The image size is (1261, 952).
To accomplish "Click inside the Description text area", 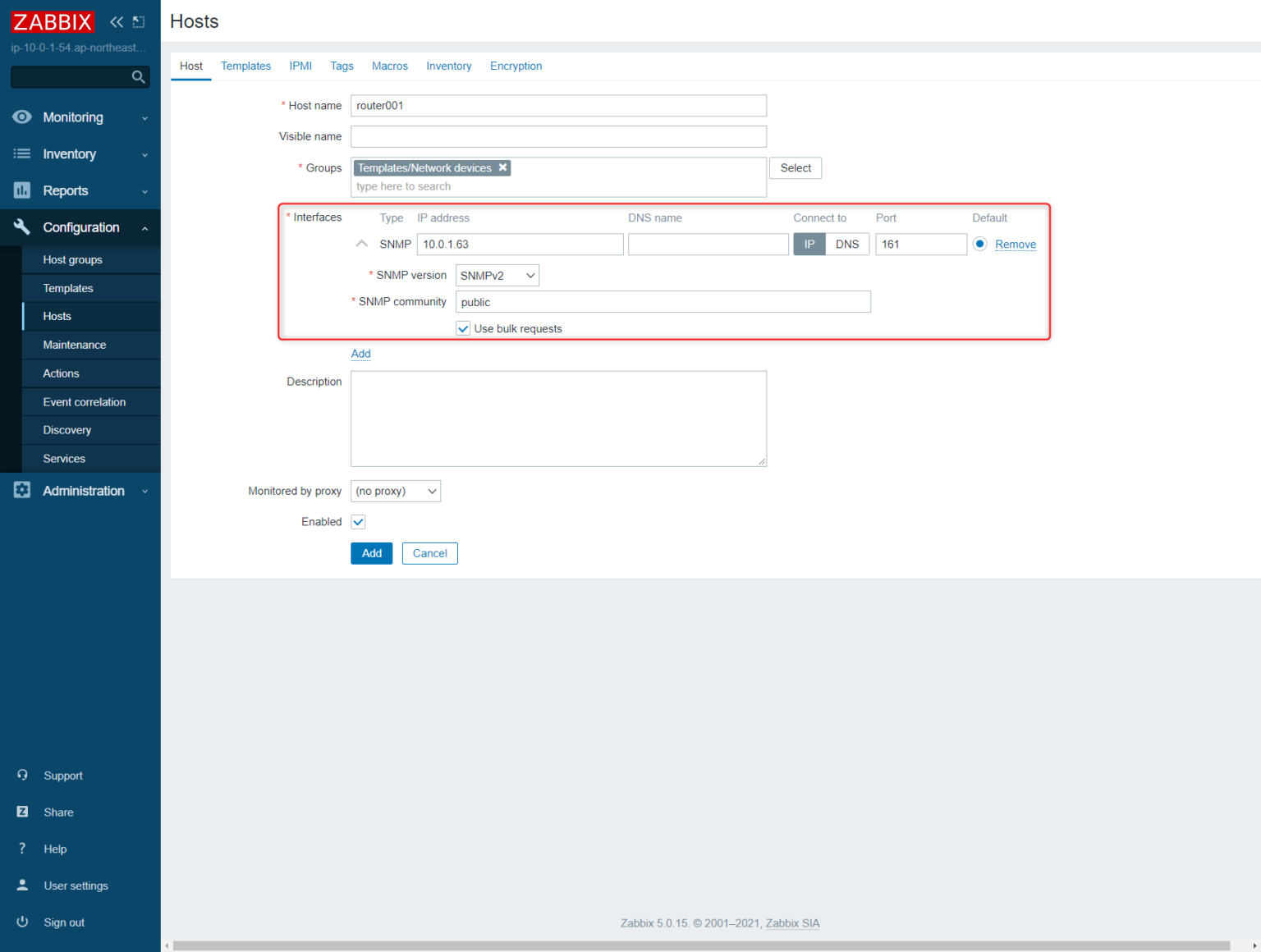I will (558, 419).
